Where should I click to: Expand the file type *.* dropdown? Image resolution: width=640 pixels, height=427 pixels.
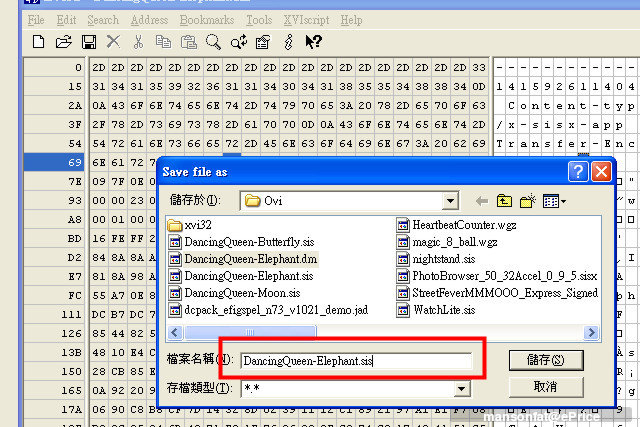click(462, 389)
